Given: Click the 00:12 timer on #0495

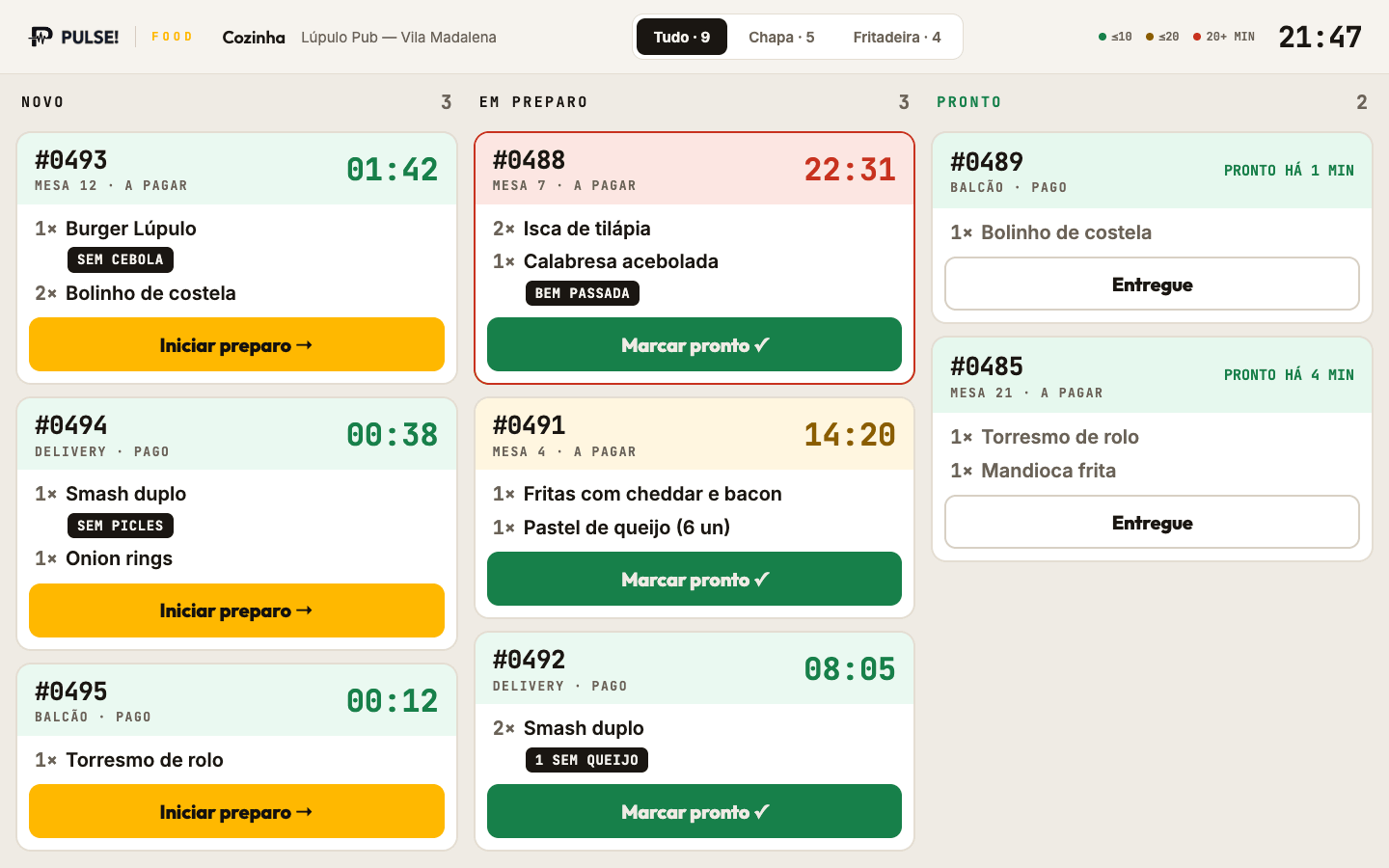Looking at the screenshot, I should [x=392, y=701].
